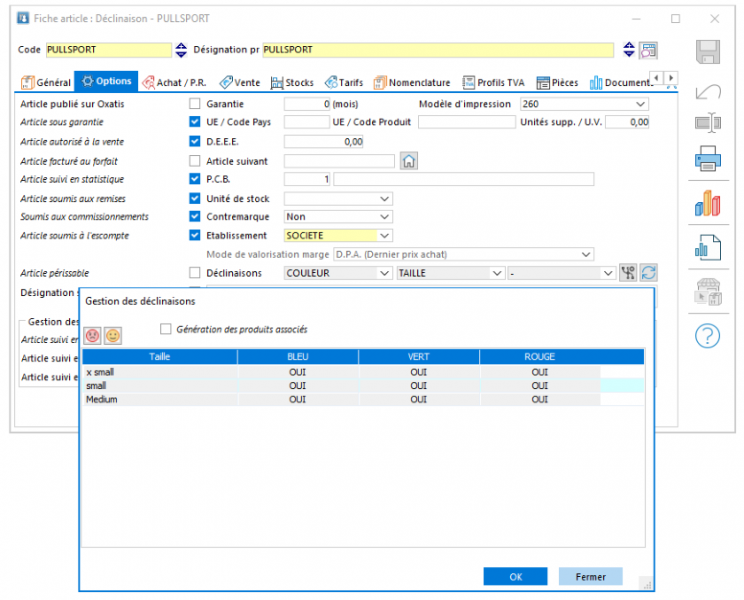
Task: Click the house icon beside Article suivant
Action: click(409, 161)
